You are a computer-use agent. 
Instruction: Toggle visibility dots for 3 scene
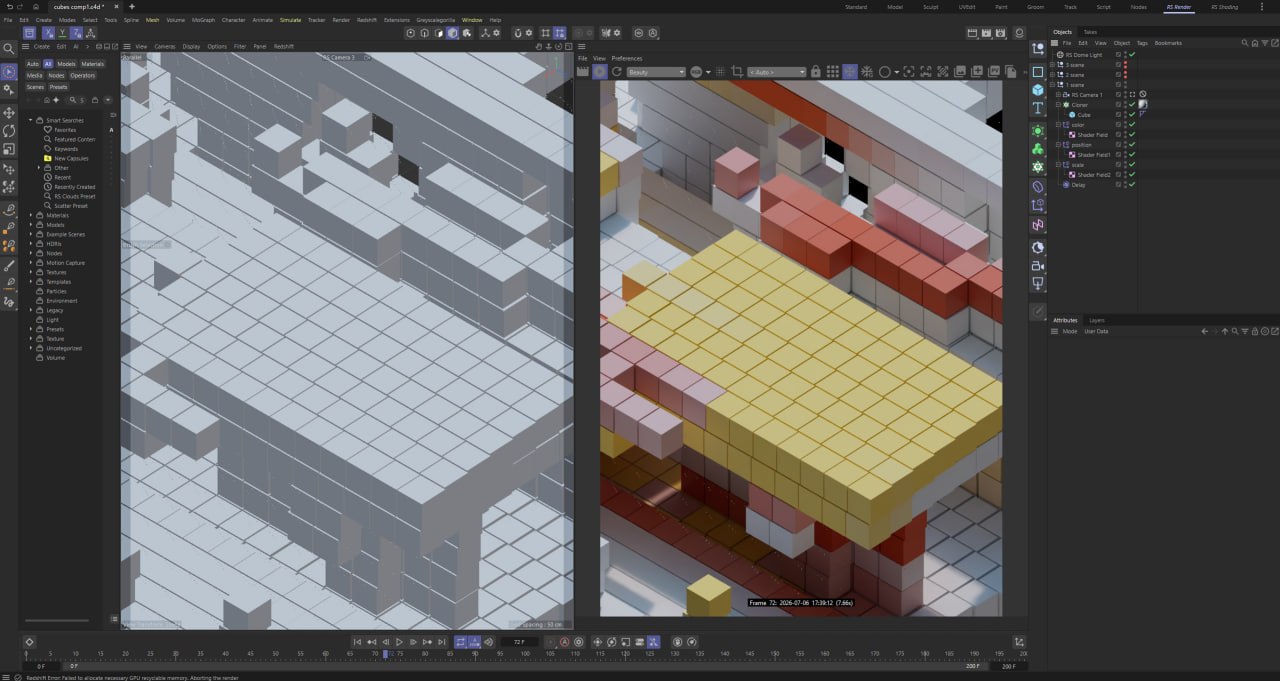coord(1125,65)
